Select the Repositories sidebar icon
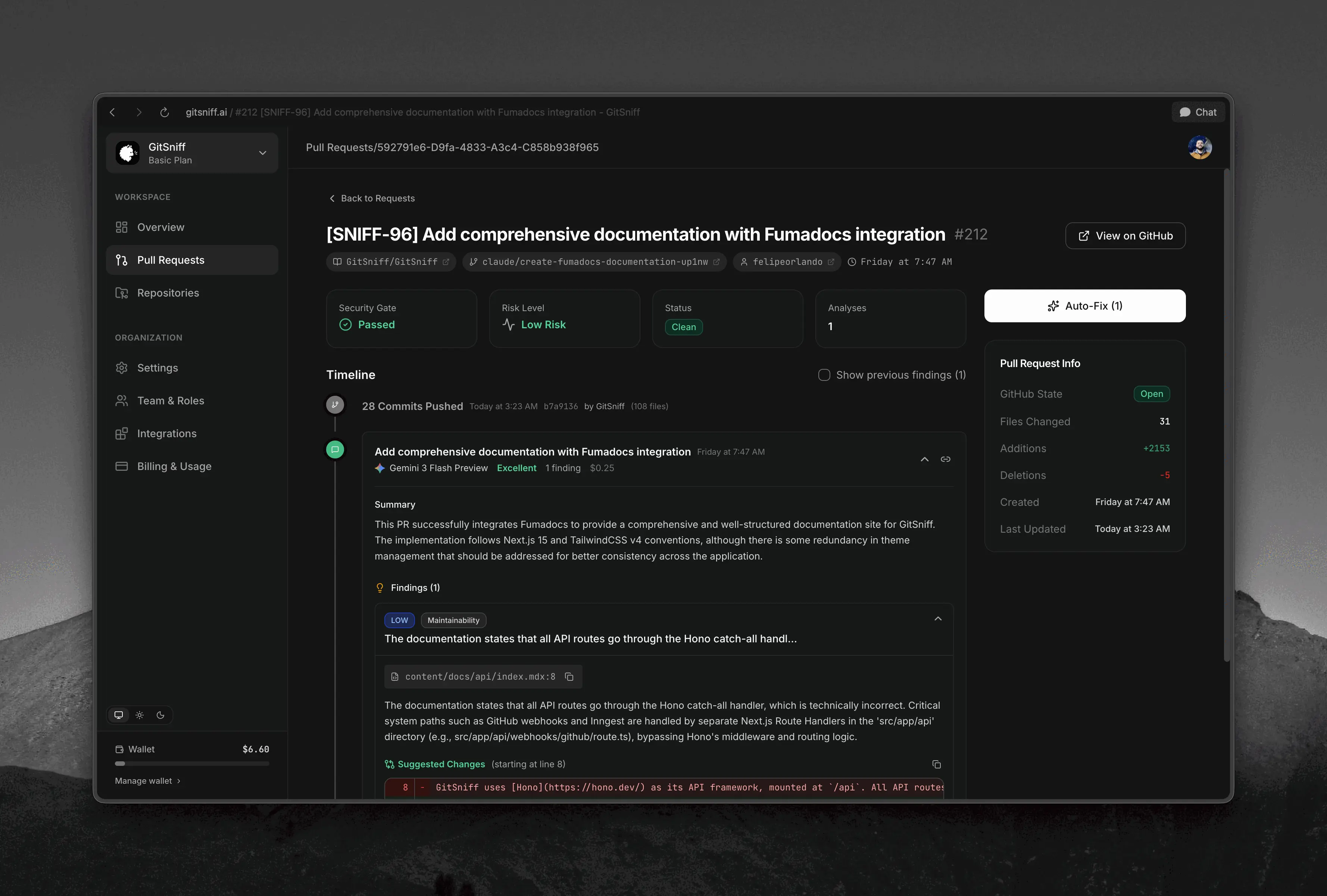This screenshot has width=1327, height=896. pyautogui.click(x=122, y=293)
